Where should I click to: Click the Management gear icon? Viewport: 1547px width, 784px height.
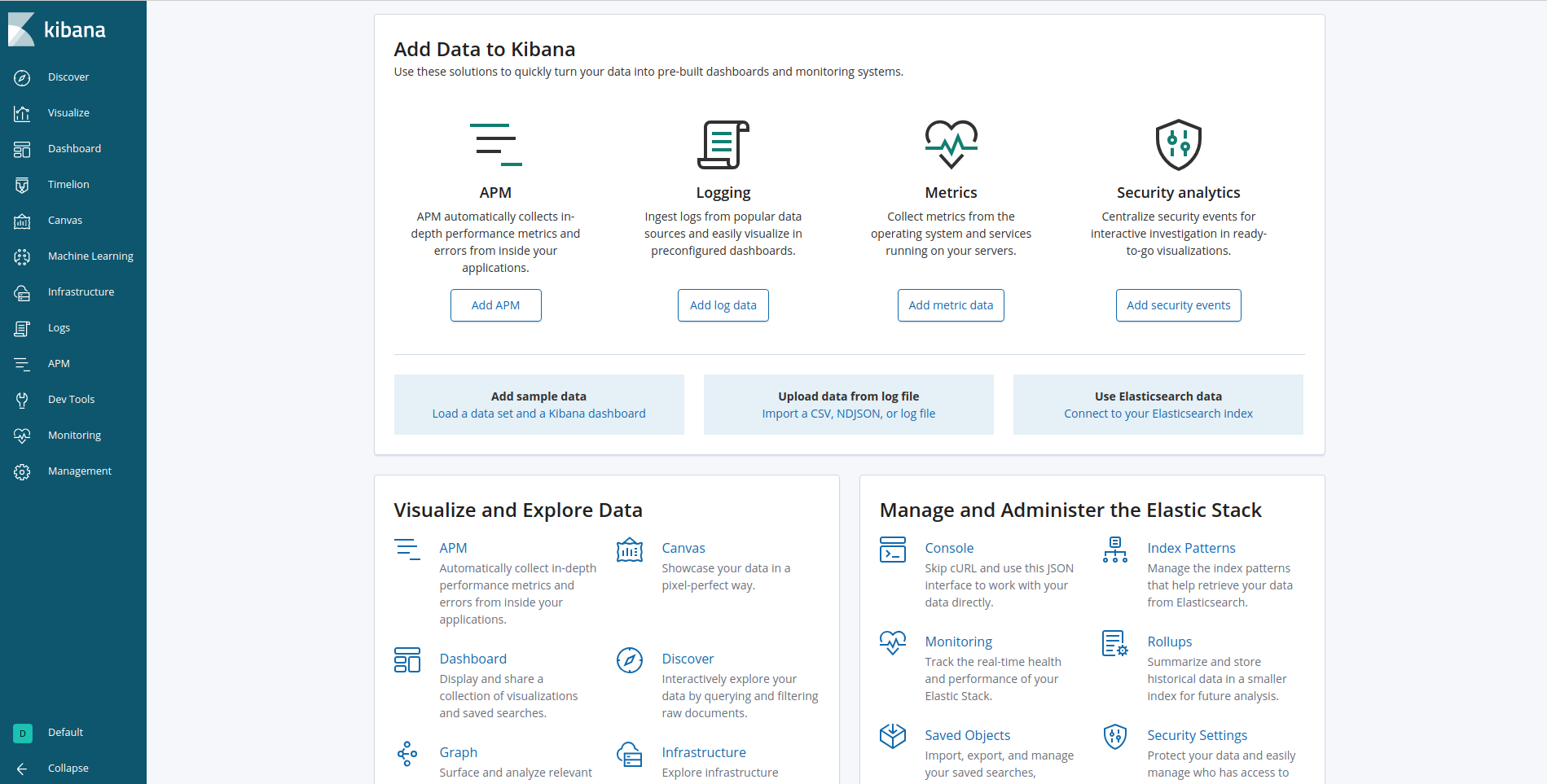pyautogui.click(x=22, y=471)
